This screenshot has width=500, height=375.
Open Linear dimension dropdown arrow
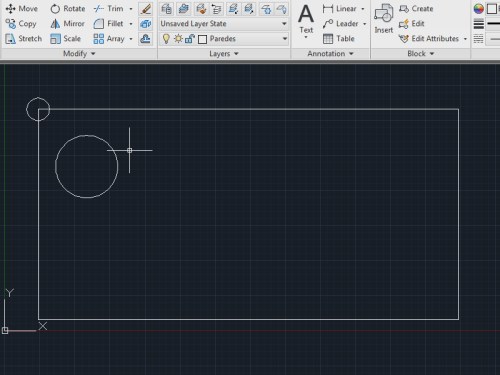click(363, 9)
